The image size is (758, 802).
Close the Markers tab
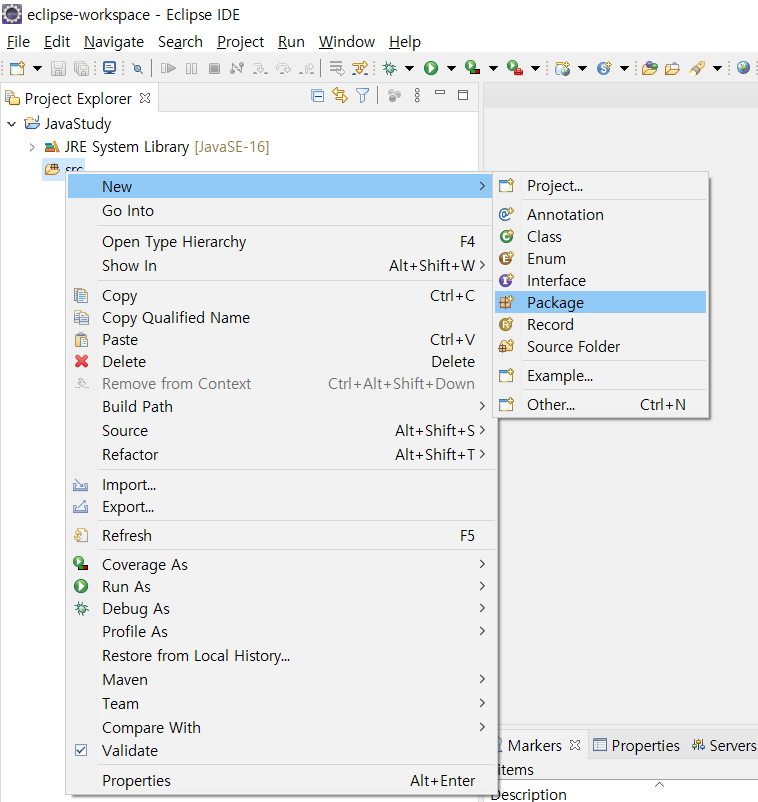pyautogui.click(x=575, y=745)
